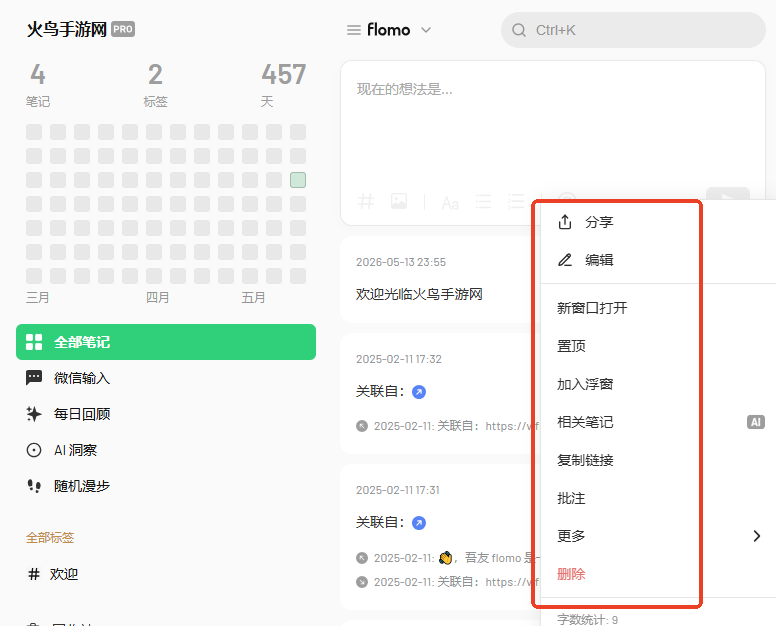This screenshot has height=626, width=776.
Task: Open the hamburger menu beside flomo
Action: coord(353,30)
